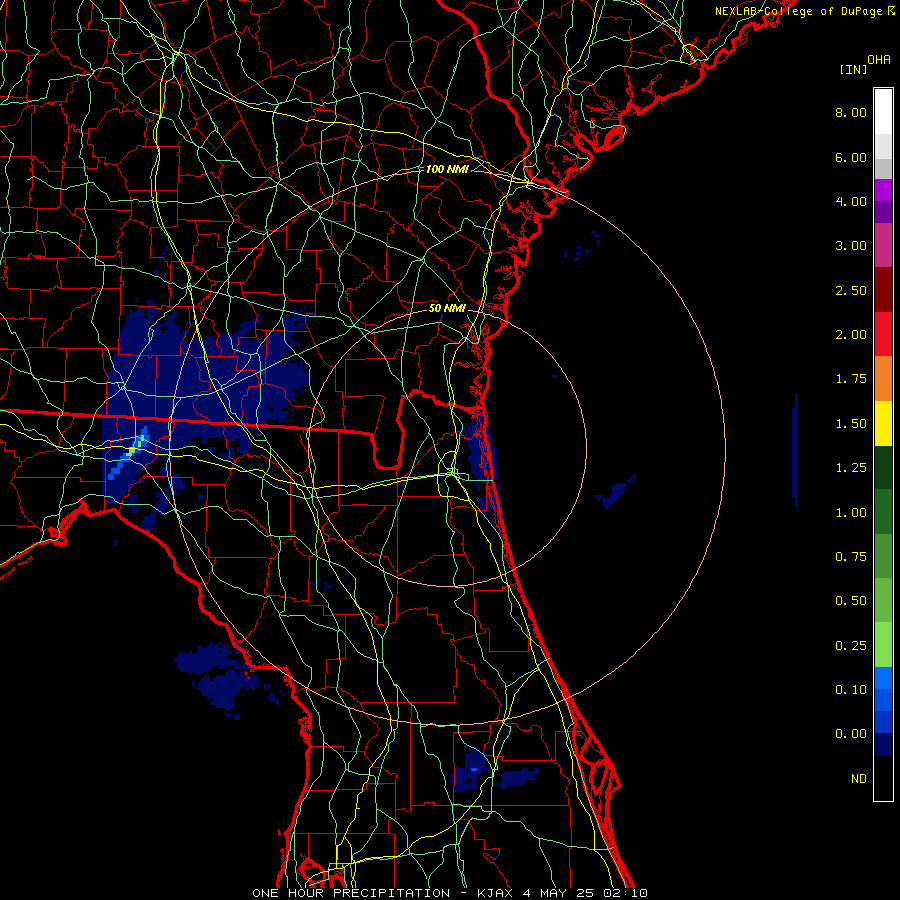The height and width of the screenshot is (900, 900).
Task: Pick the orange swatch beside 1.75
Action: click(883, 379)
